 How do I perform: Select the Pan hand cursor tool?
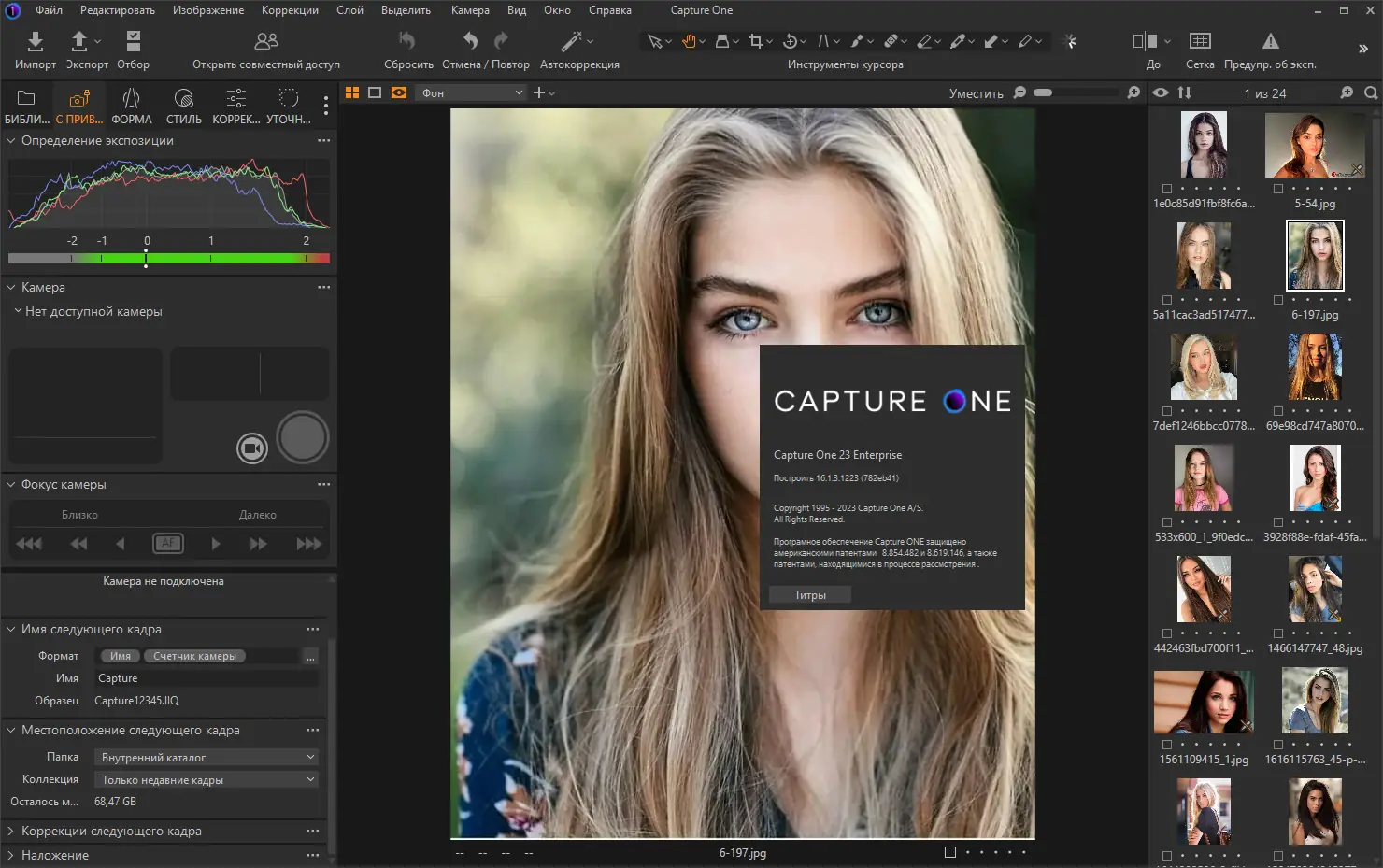click(689, 41)
